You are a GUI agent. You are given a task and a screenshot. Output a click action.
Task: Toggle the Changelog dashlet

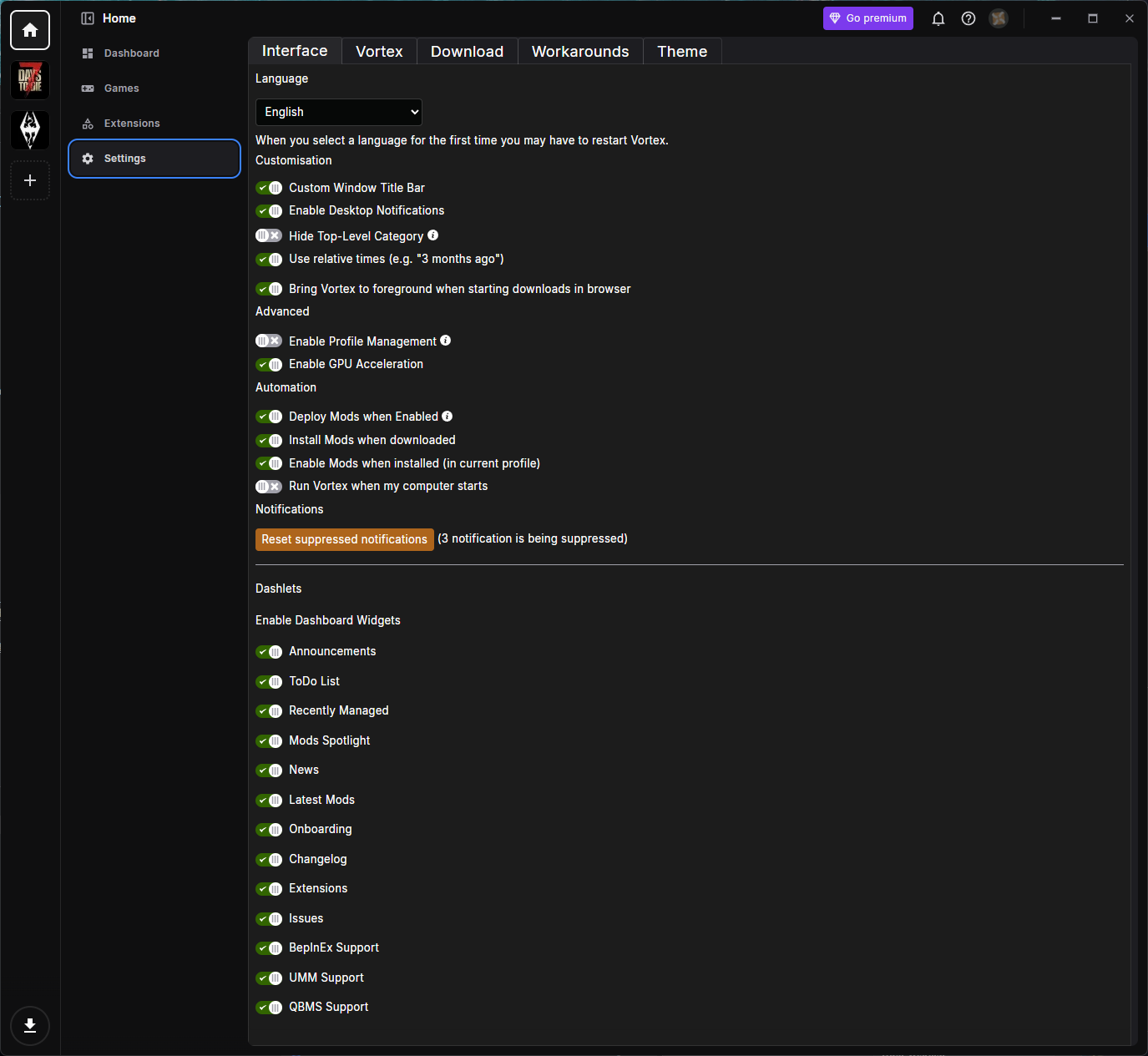(269, 859)
